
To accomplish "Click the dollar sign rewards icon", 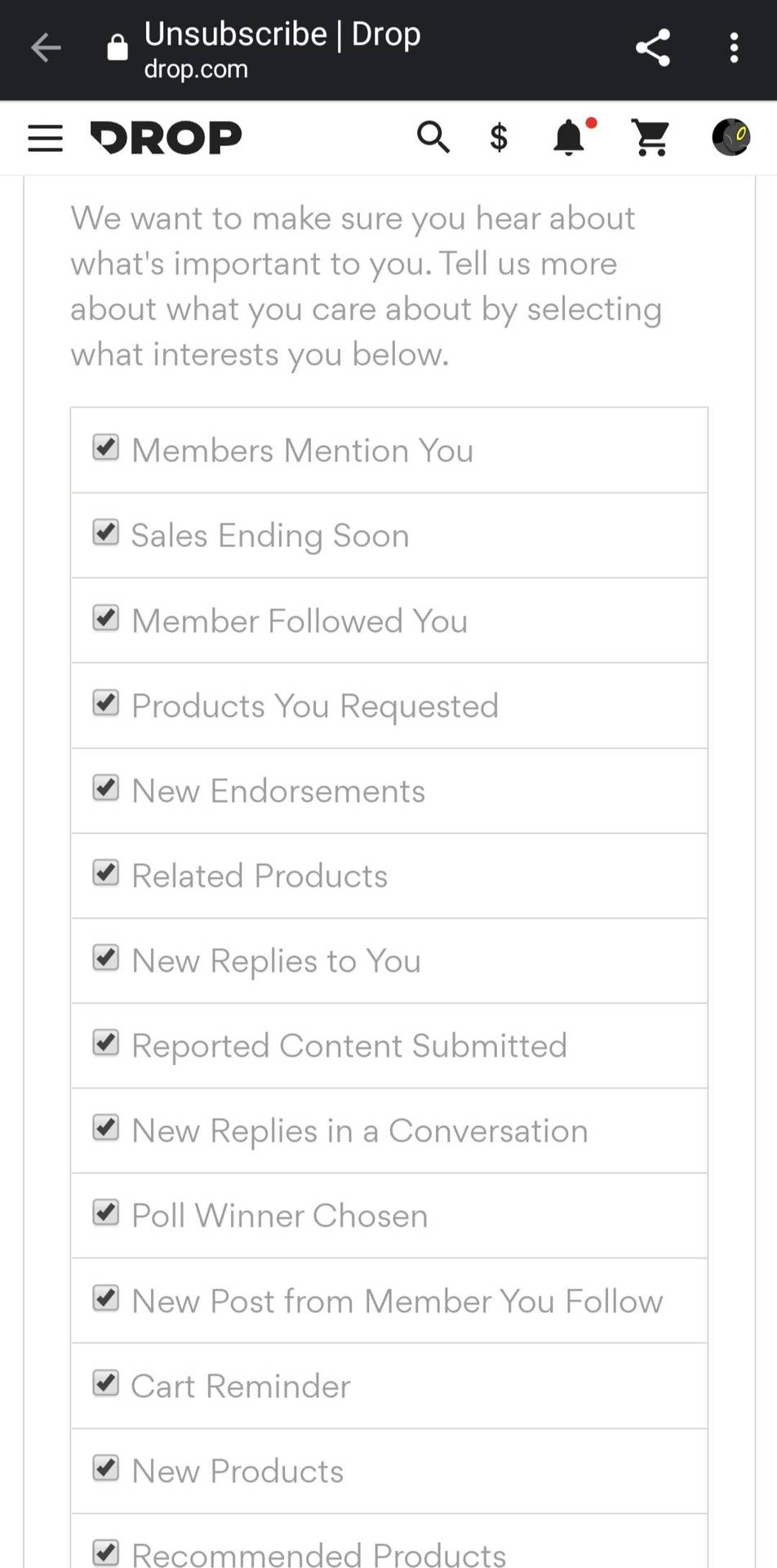I will (499, 137).
